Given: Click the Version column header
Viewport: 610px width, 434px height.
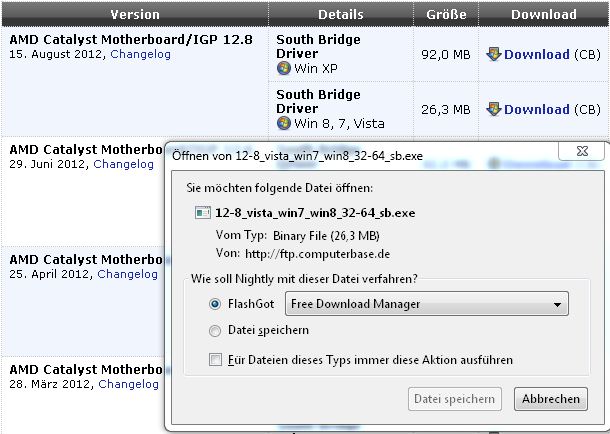Looking at the screenshot, I should tap(135, 14).
